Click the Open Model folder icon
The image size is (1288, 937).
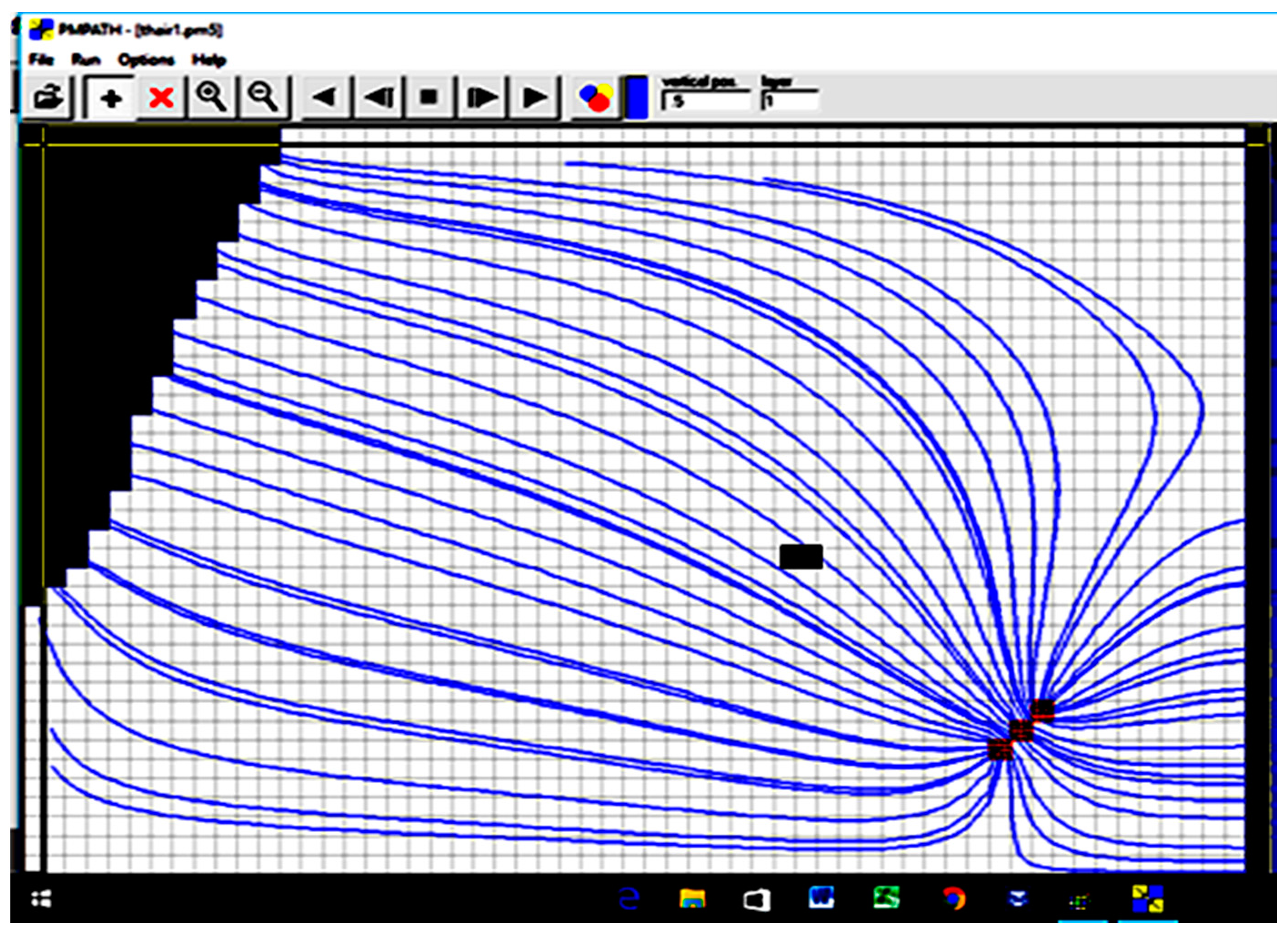48,97
